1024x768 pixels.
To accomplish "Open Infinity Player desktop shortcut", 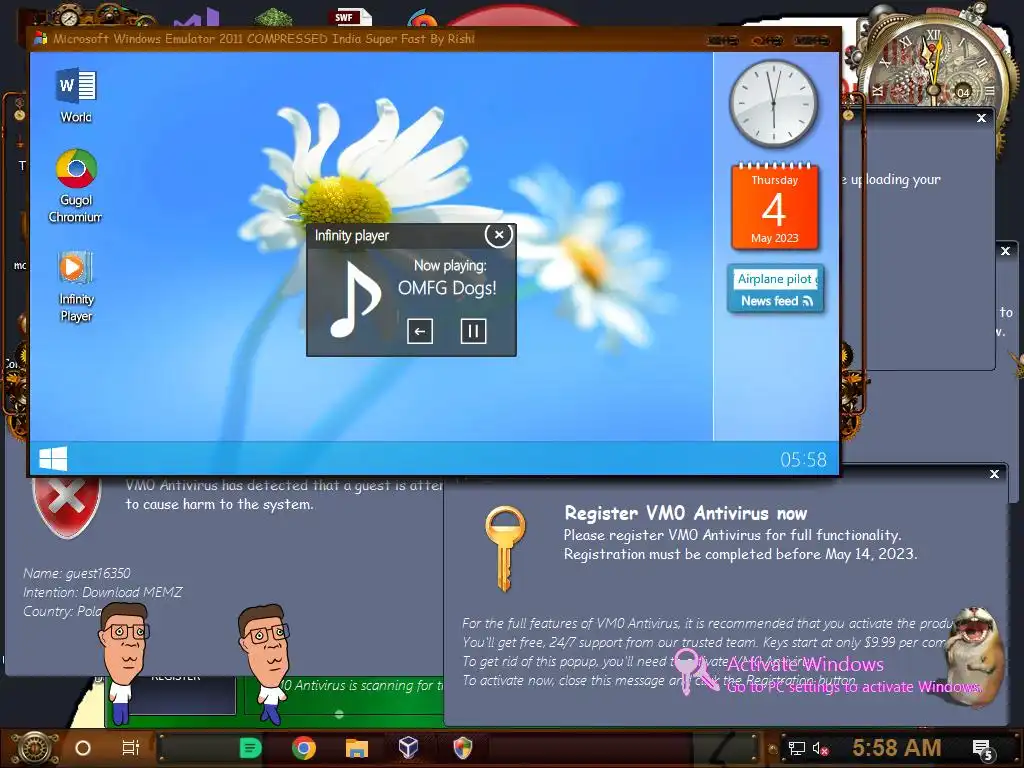I will 76,286.
